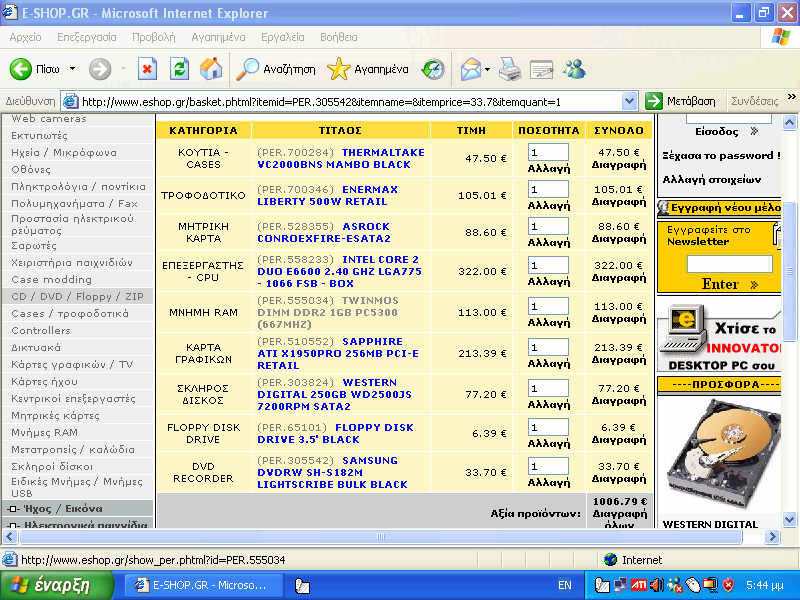Image resolution: width=800 pixels, height=600 pixels.
Task: Print the page with the printer icon
Action: tap(509, 69)
